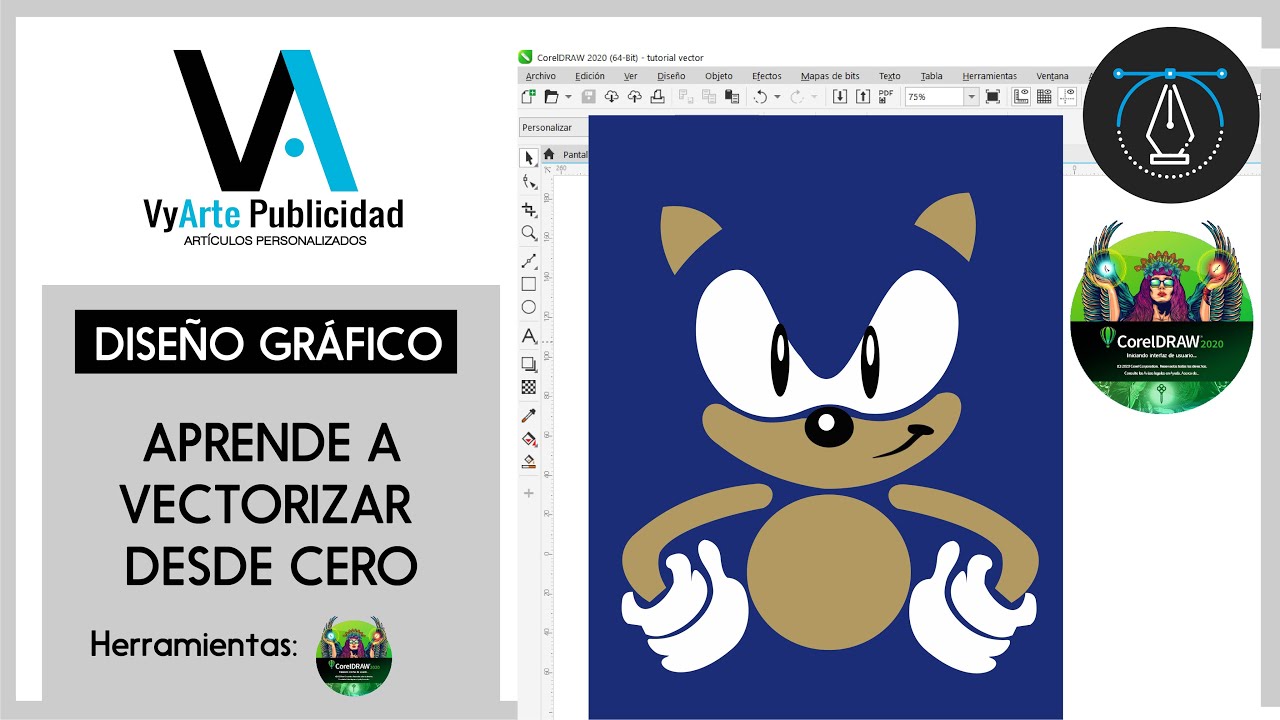Click the Home icon on the tab bar
The image size is (1280, 720).
(549, 154)
